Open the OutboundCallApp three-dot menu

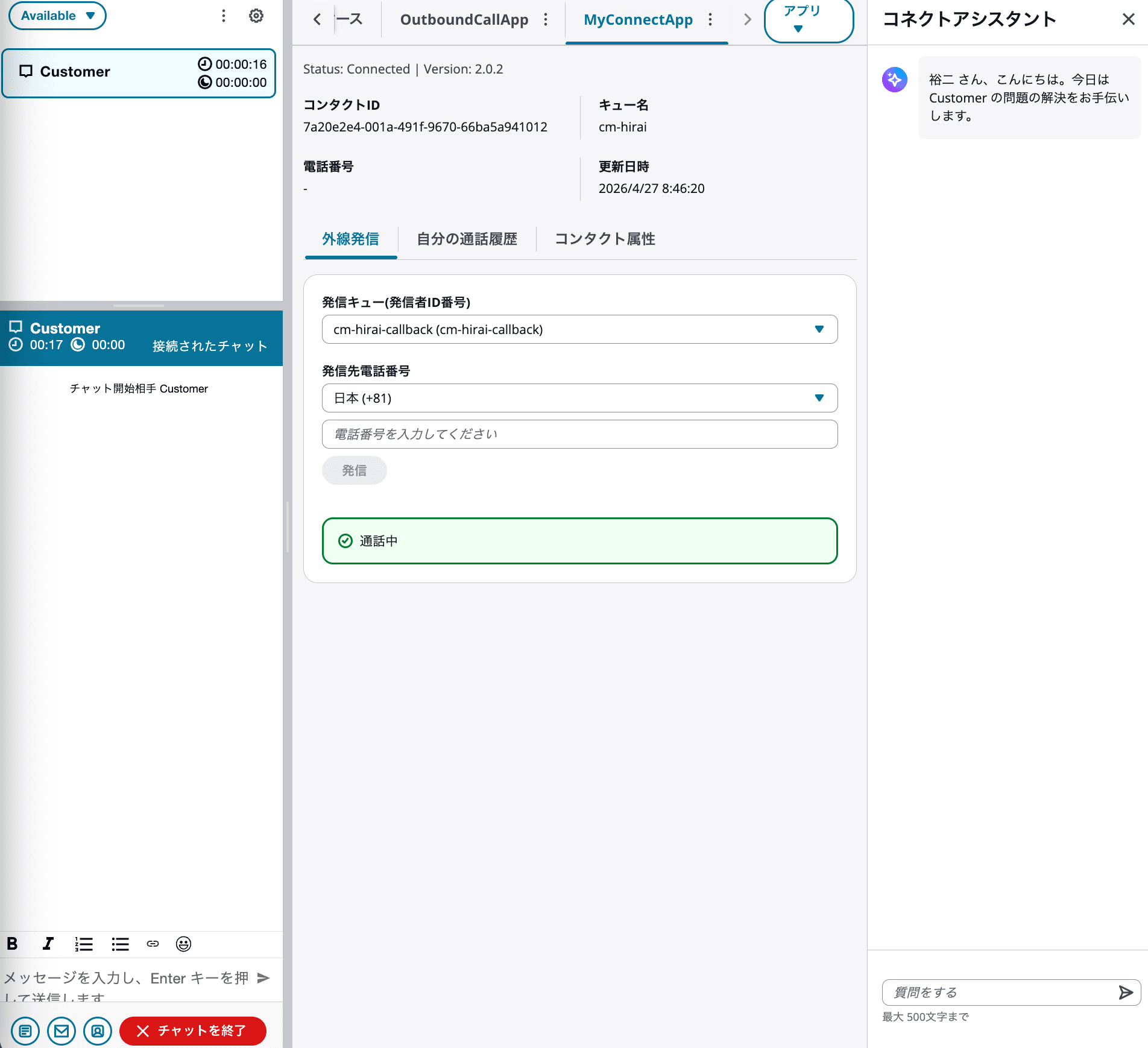click(545, 19)
